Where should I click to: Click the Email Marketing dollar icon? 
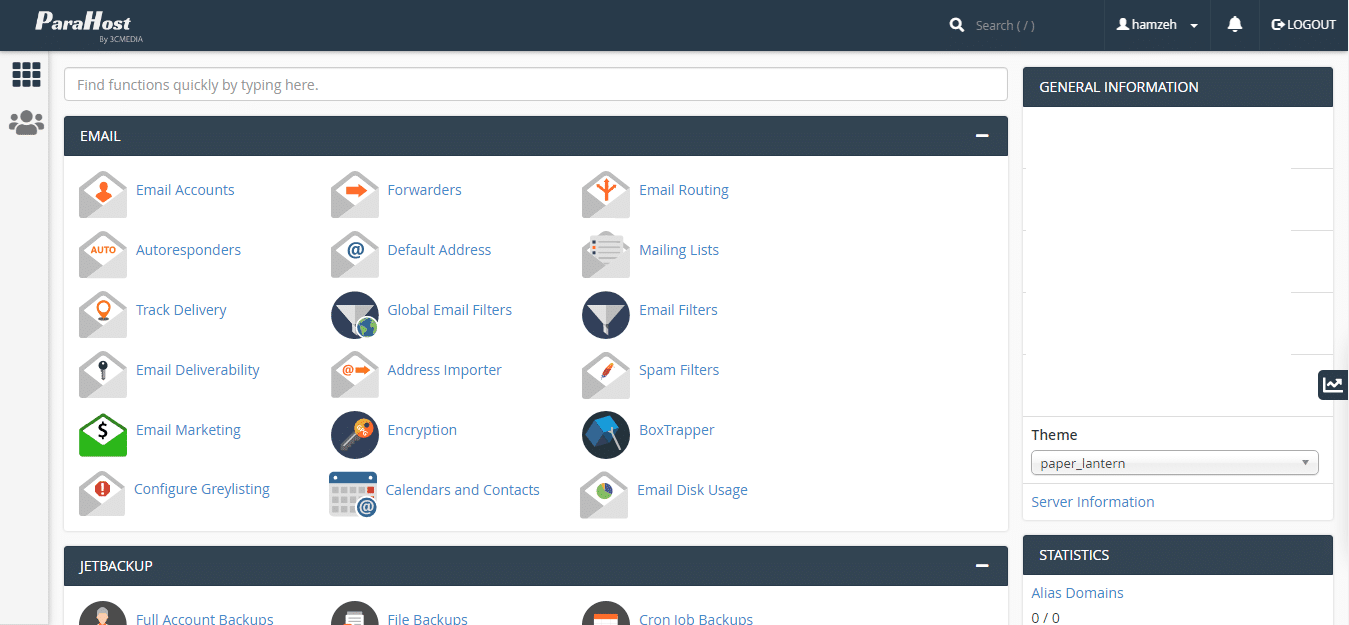tap(103, 435)
